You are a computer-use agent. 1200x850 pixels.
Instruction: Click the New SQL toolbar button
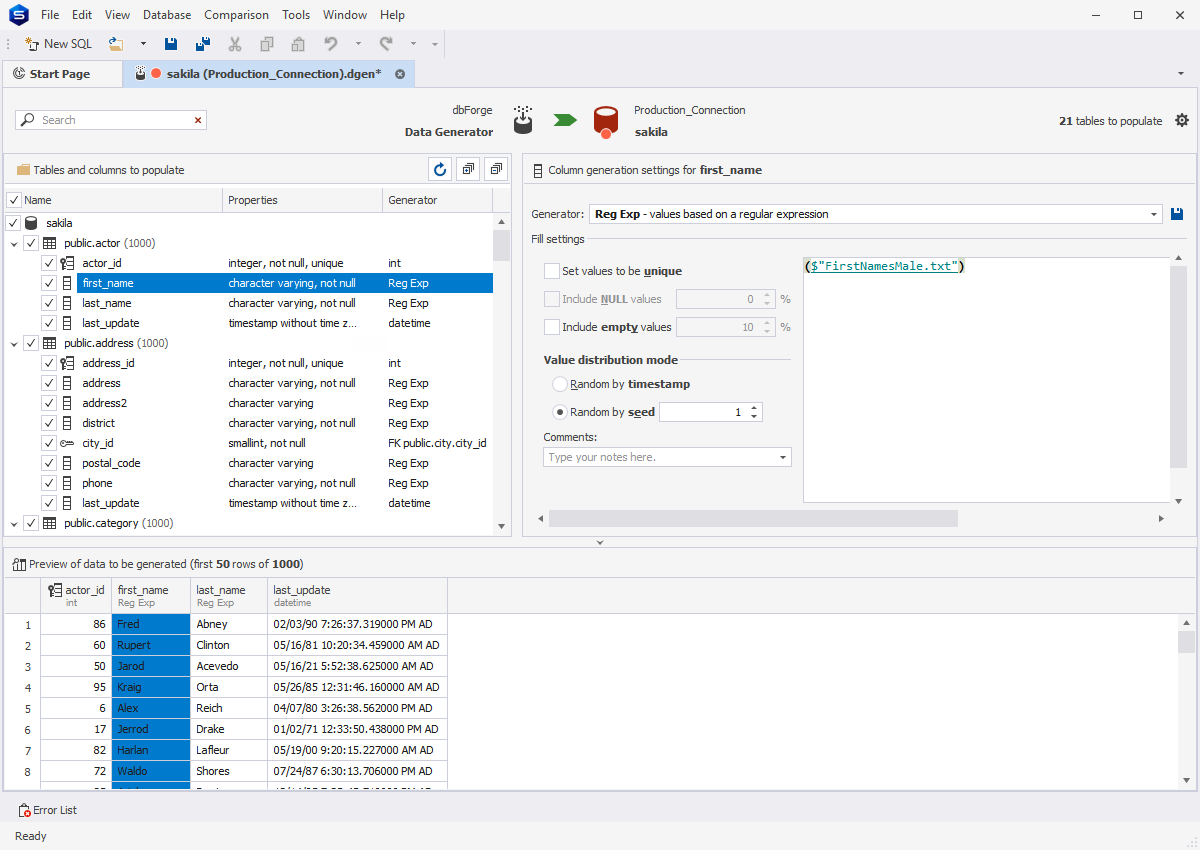[x=58, y=44]
